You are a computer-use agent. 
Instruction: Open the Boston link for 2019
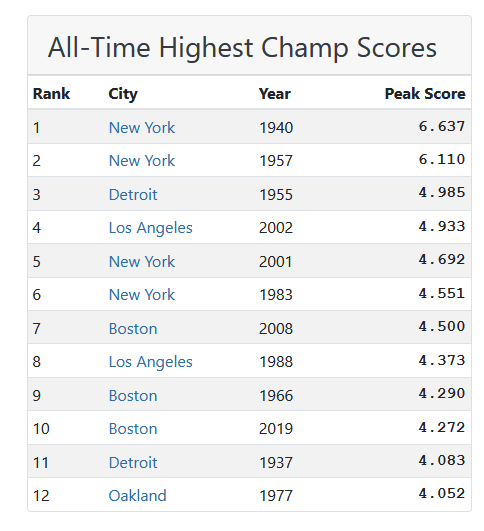[133, 429]
